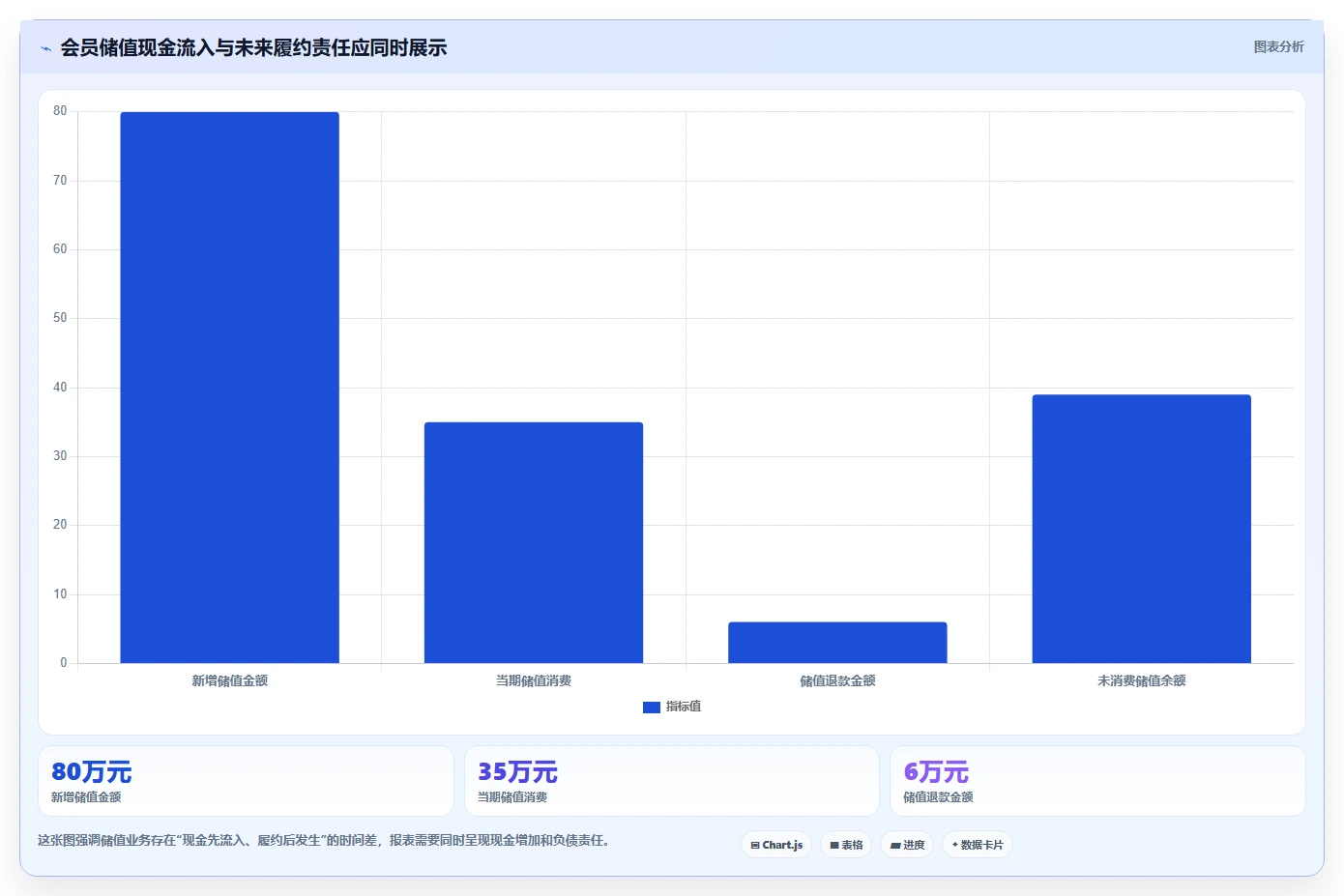Image resolution: width=1344 pixels, height=896 pixels.
Task: Click the 进度 tag pill
Action: (x=907, y=845)
